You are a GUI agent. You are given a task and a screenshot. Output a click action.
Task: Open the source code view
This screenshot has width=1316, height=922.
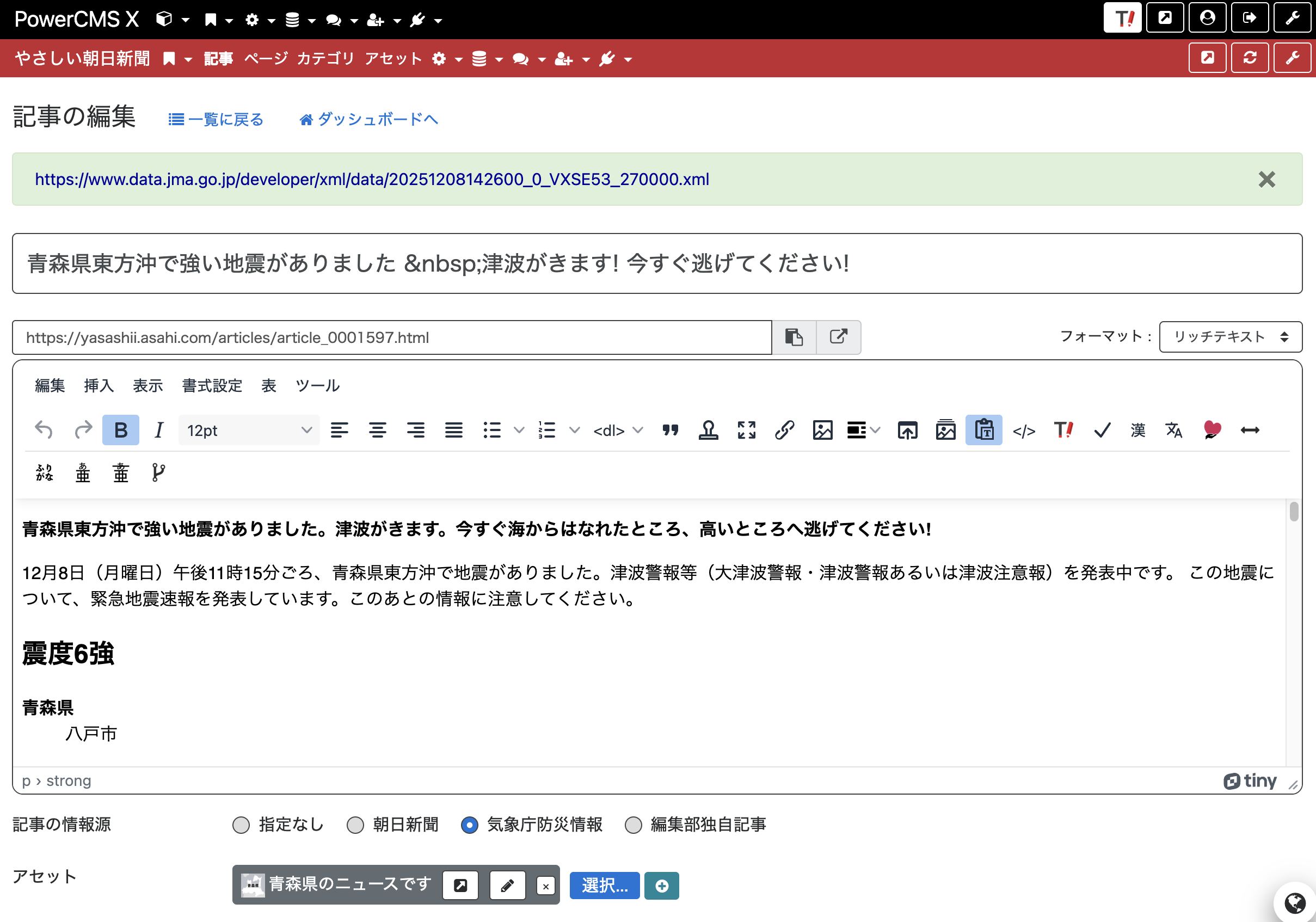(1025, 430)
